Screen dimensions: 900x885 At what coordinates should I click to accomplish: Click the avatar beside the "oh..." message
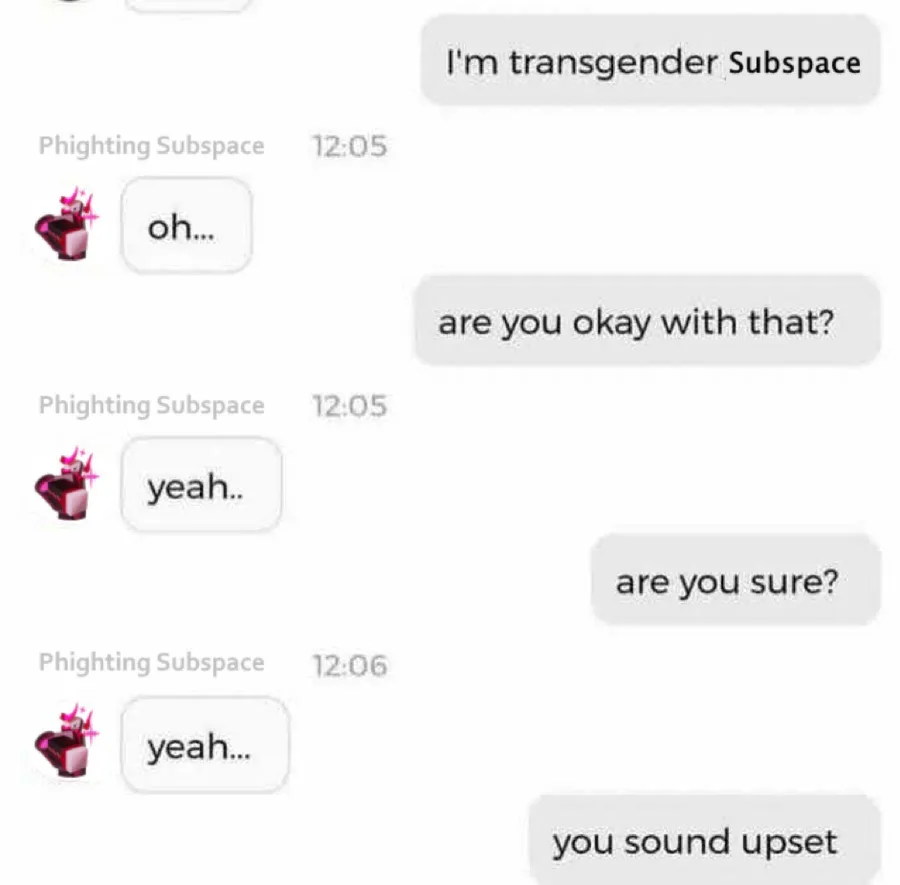tap(67, 224)
